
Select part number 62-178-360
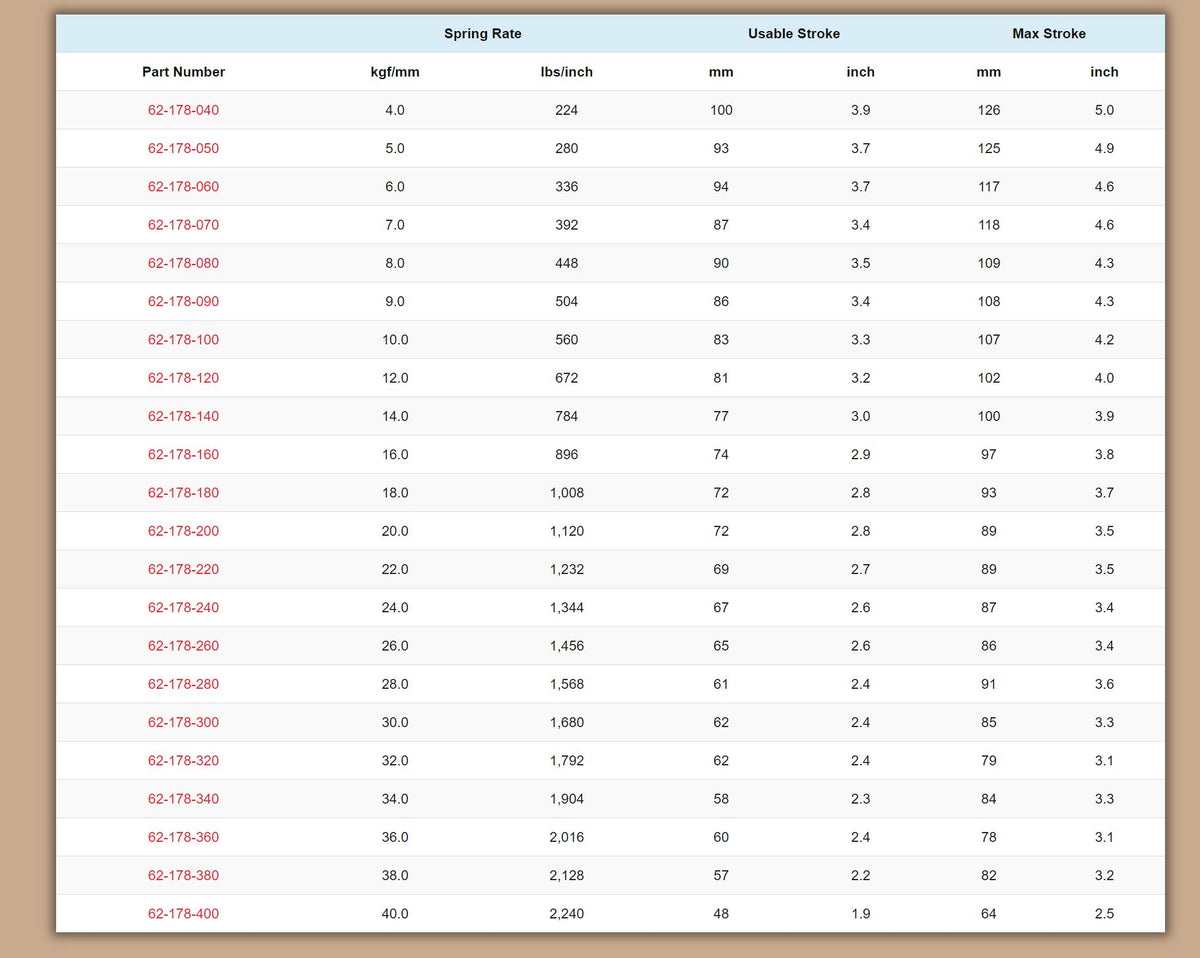point(183,837)
